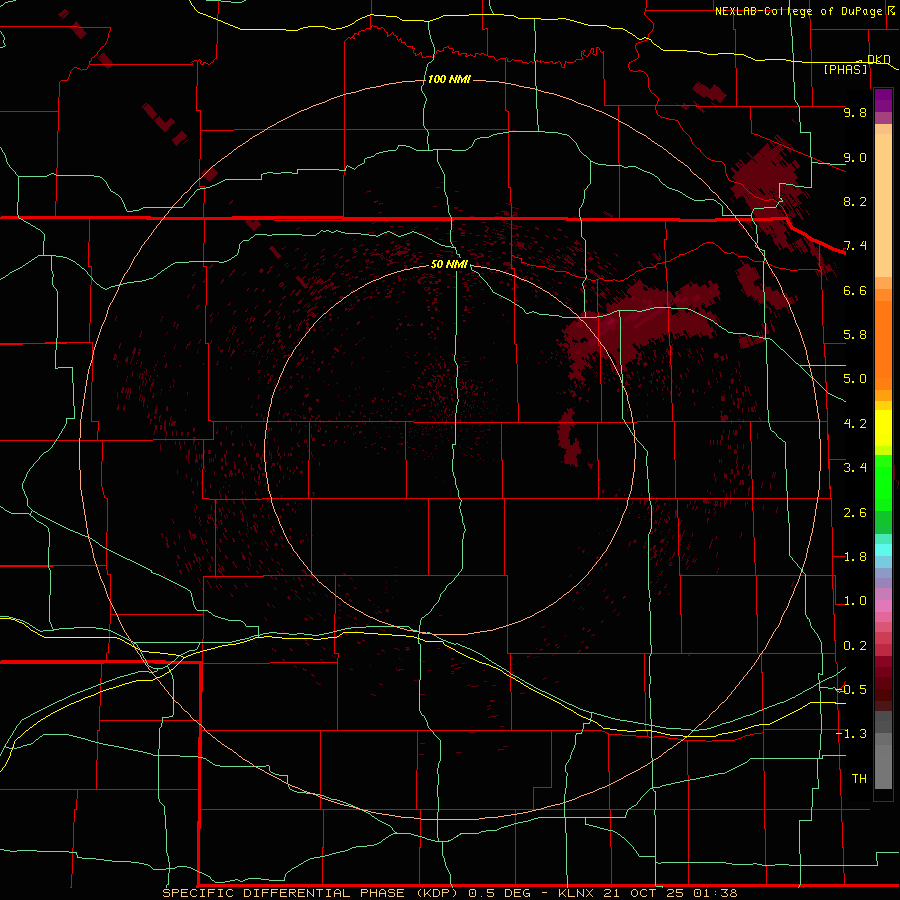This screenshot has height=900, width=900.
Task: Click the "100 NMI" range ring label
Action: [x=449, y=79]
